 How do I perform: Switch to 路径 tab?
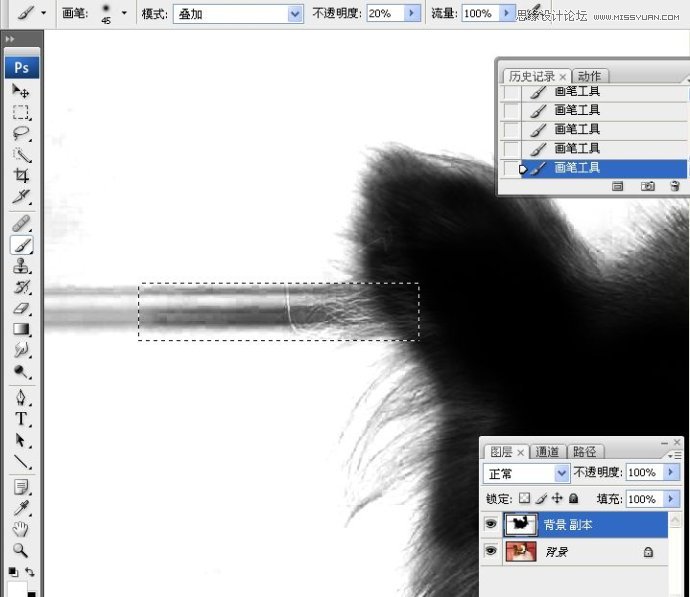point(585,452)
